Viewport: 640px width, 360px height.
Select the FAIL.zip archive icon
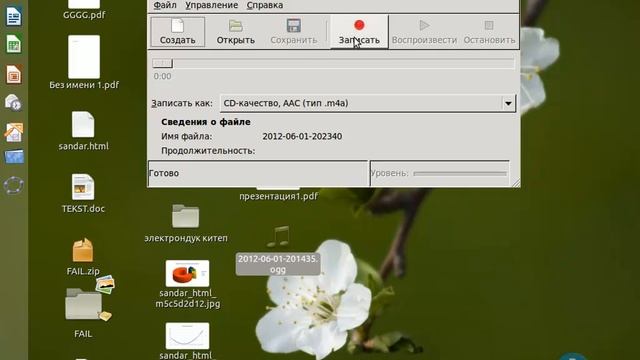pos(83,257)
